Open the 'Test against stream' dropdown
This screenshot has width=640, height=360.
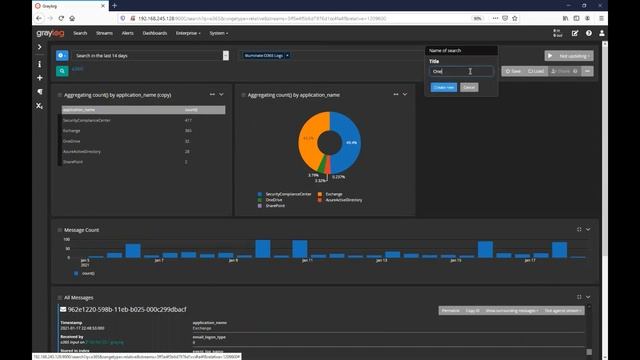563,311
